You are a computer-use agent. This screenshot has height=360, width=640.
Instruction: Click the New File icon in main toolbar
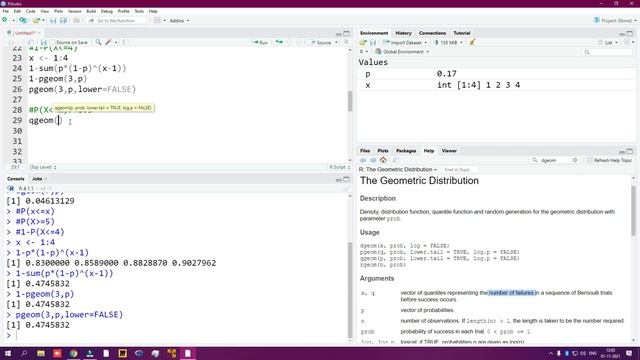(4, 20)
